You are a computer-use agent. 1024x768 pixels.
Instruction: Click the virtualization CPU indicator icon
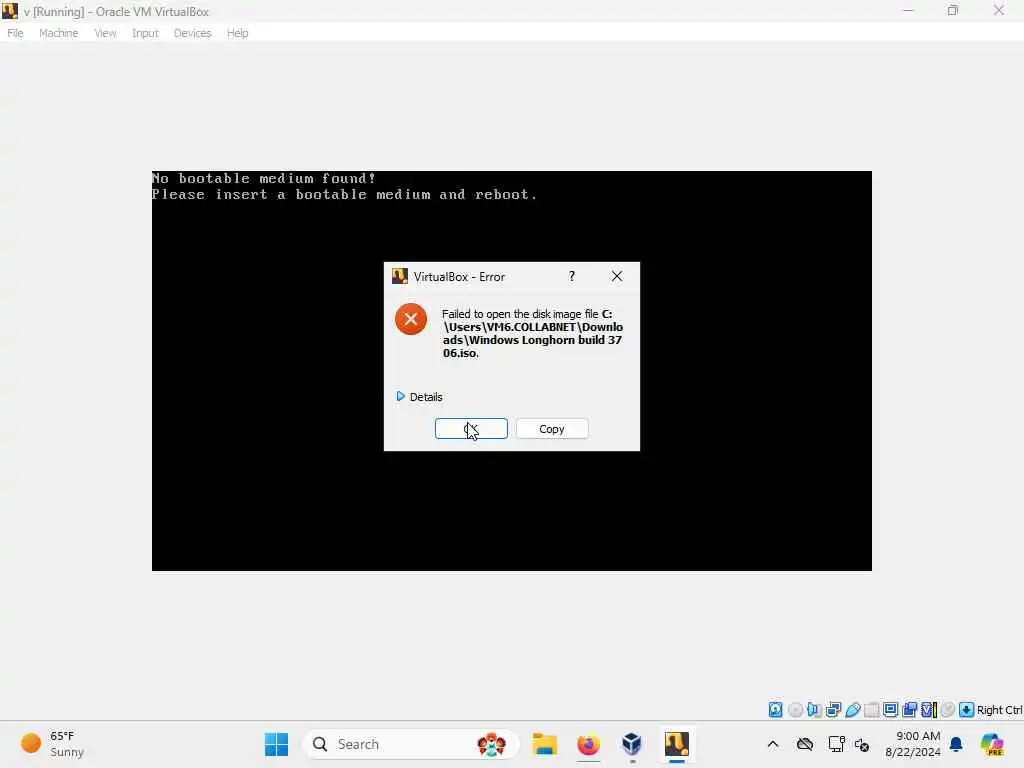coord(929,710)
